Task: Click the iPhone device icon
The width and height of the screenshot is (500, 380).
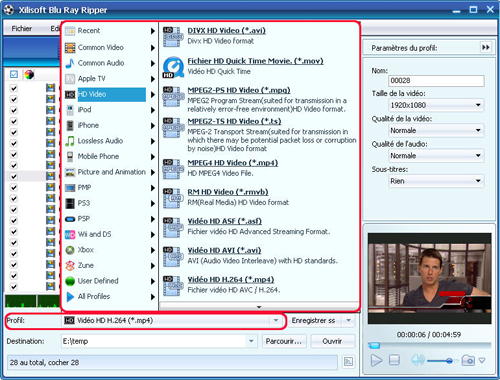Action: 70,125
